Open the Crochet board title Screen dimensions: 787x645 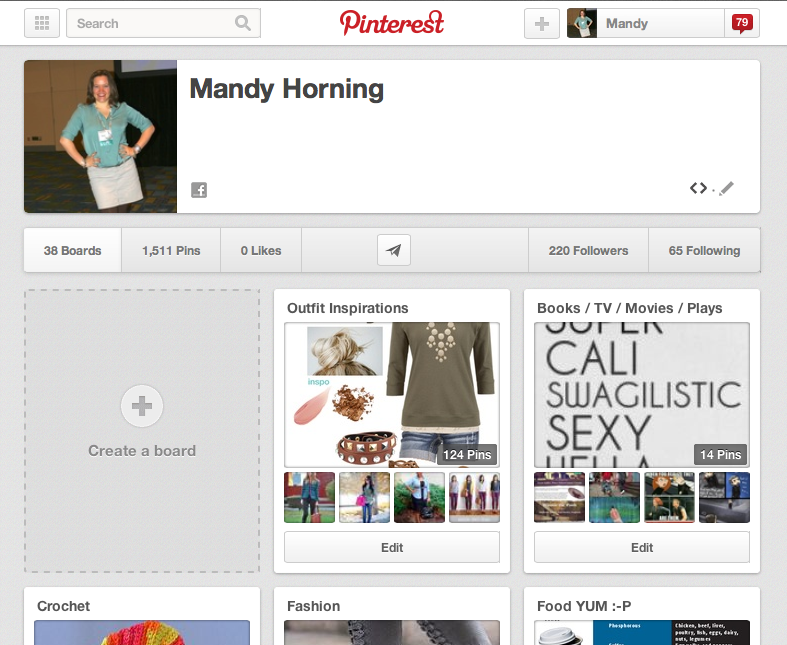point(64,606)
